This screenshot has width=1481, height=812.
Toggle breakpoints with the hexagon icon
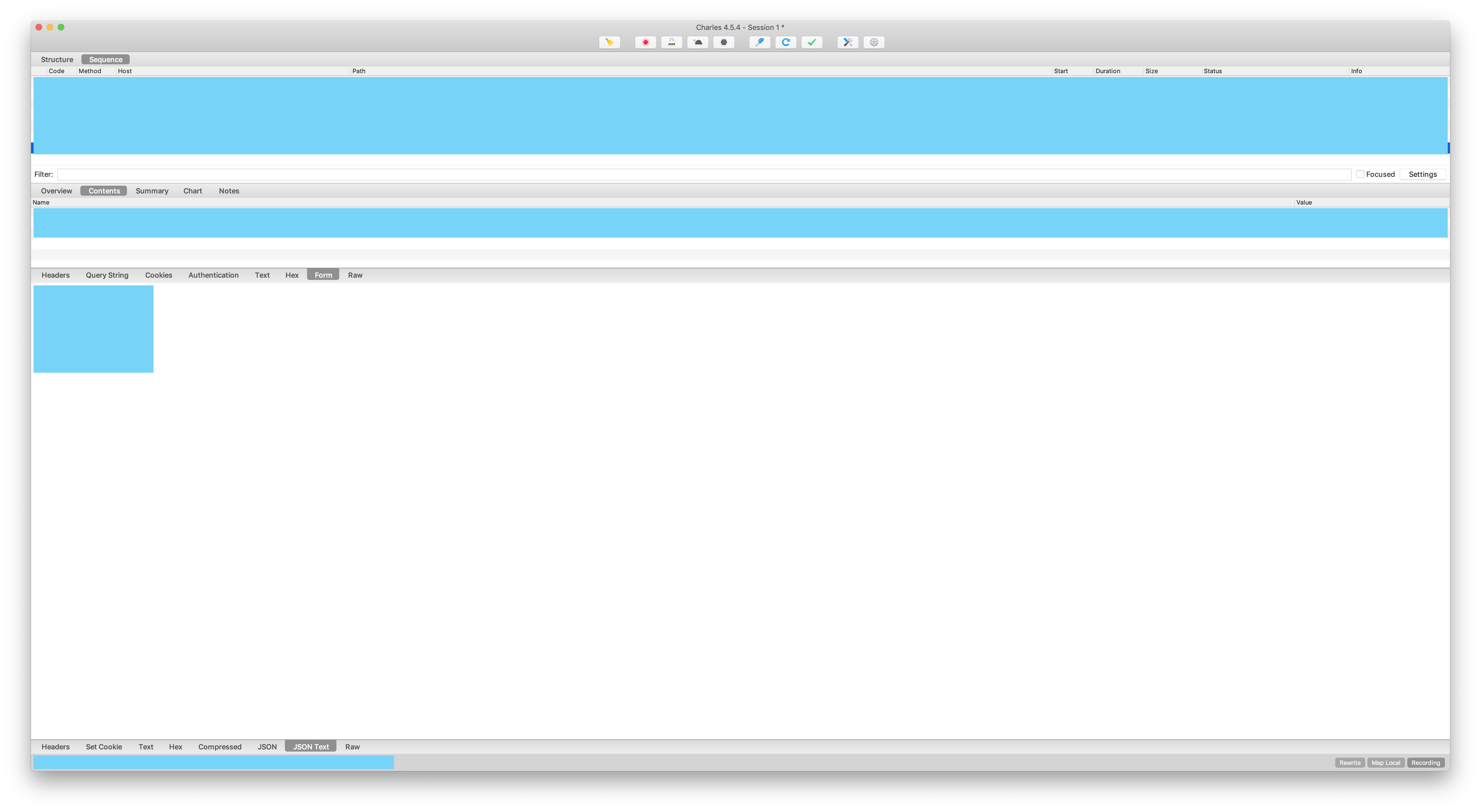723,42
